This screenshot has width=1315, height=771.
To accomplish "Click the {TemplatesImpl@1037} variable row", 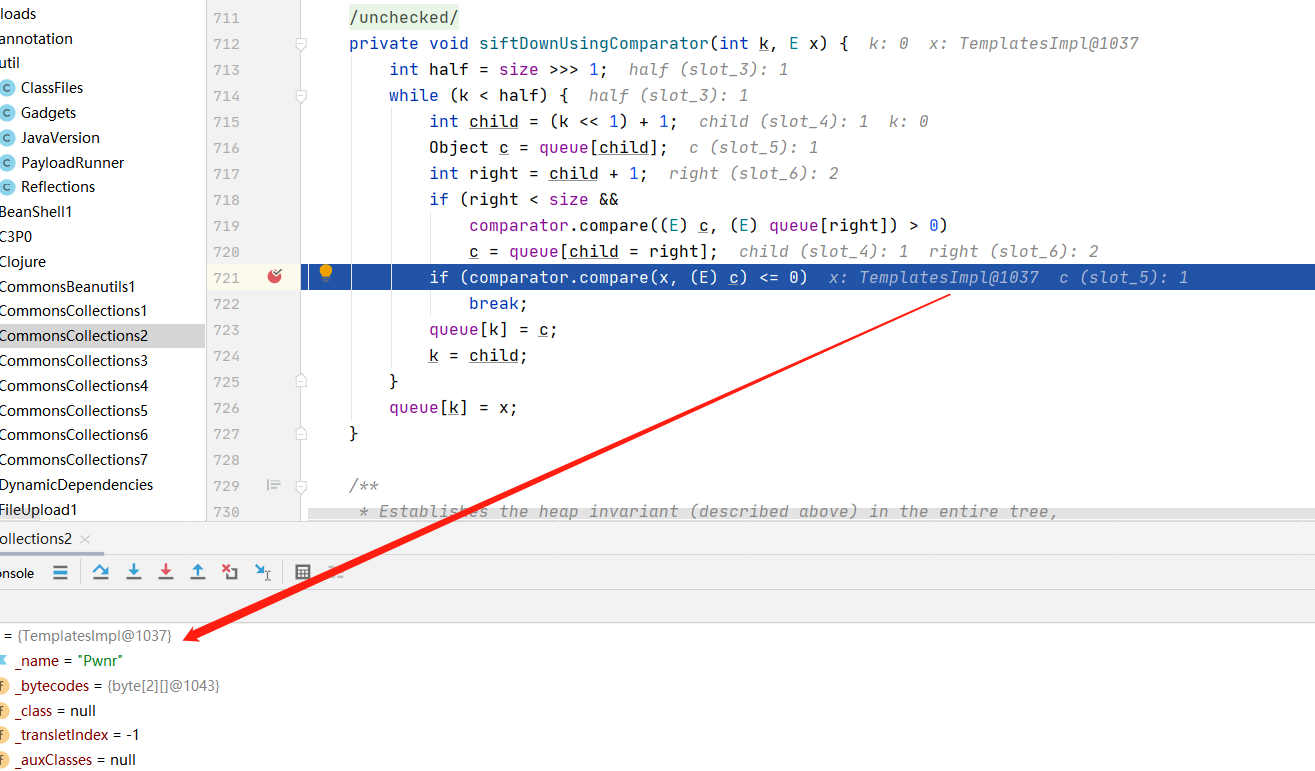I will 88,636.
